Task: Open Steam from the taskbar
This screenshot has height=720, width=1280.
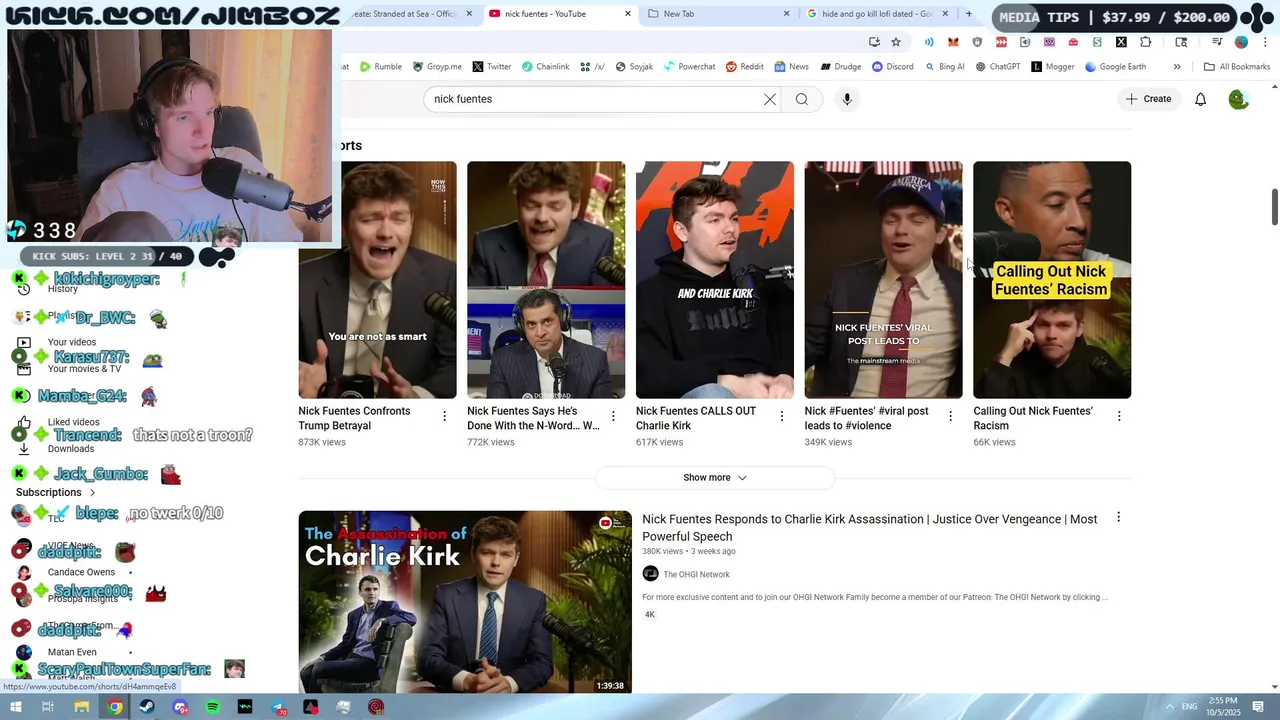Action: [x=147, y=707]
